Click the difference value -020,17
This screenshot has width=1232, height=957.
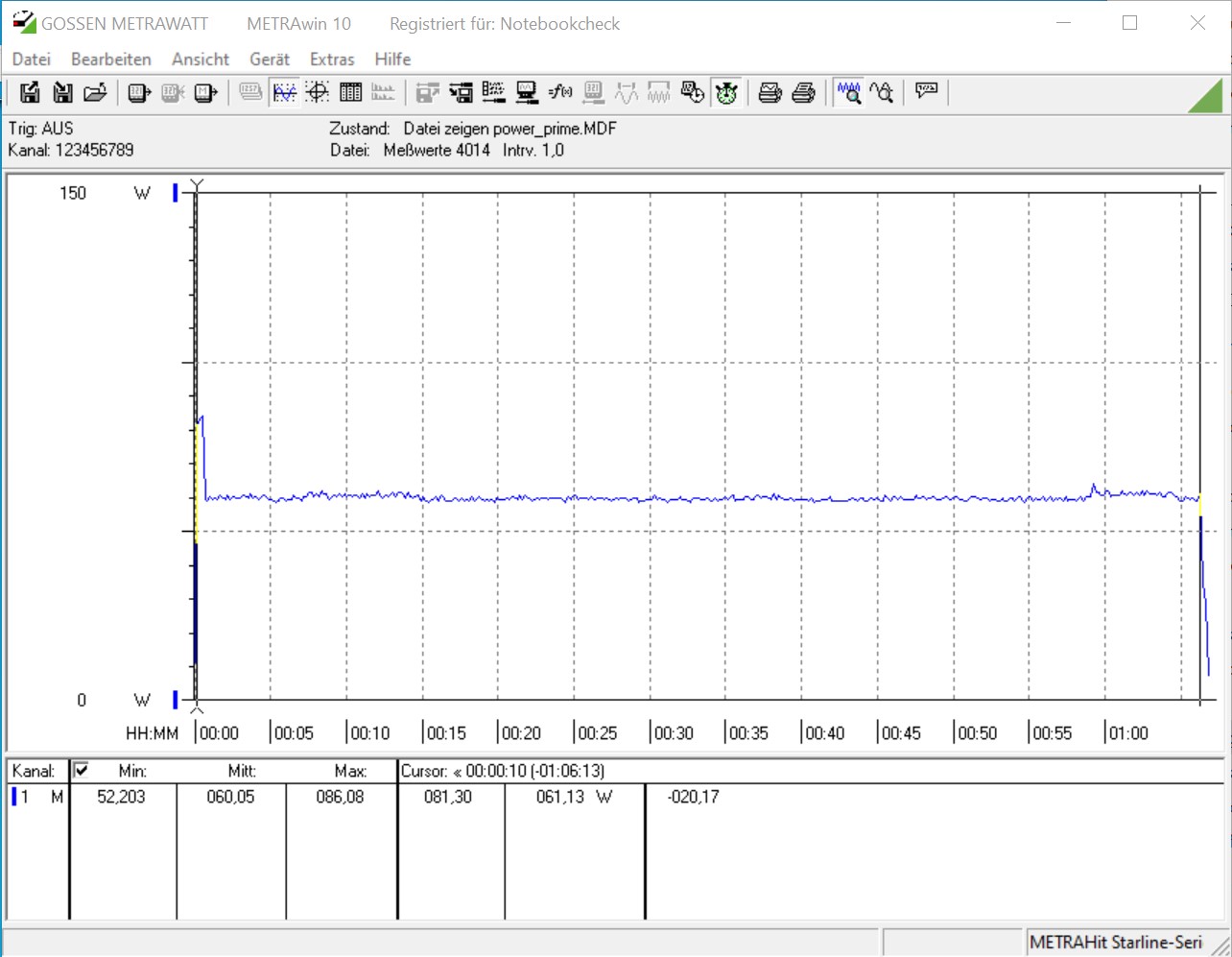(693, 797)
